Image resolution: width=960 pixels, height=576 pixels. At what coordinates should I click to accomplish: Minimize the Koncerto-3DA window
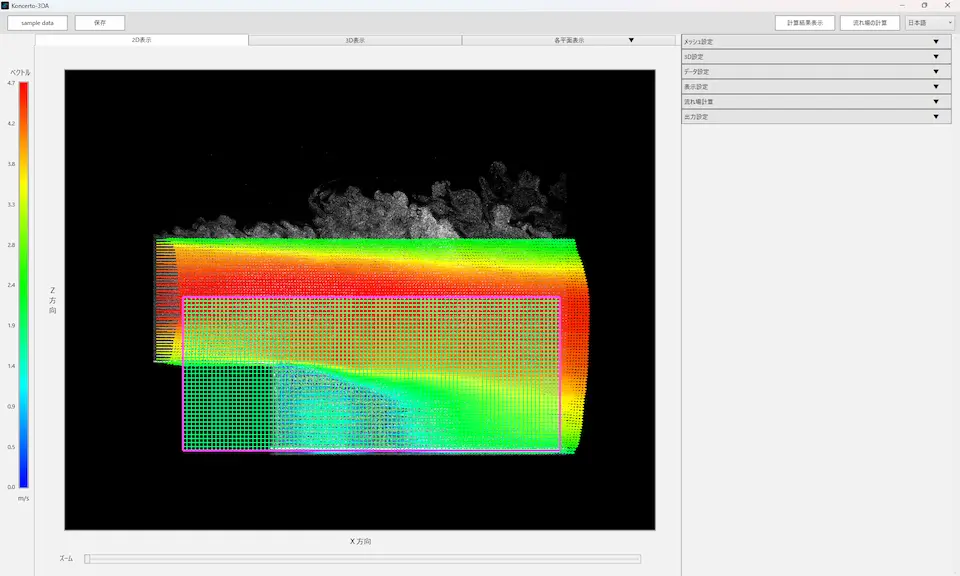tap(902, 6)
